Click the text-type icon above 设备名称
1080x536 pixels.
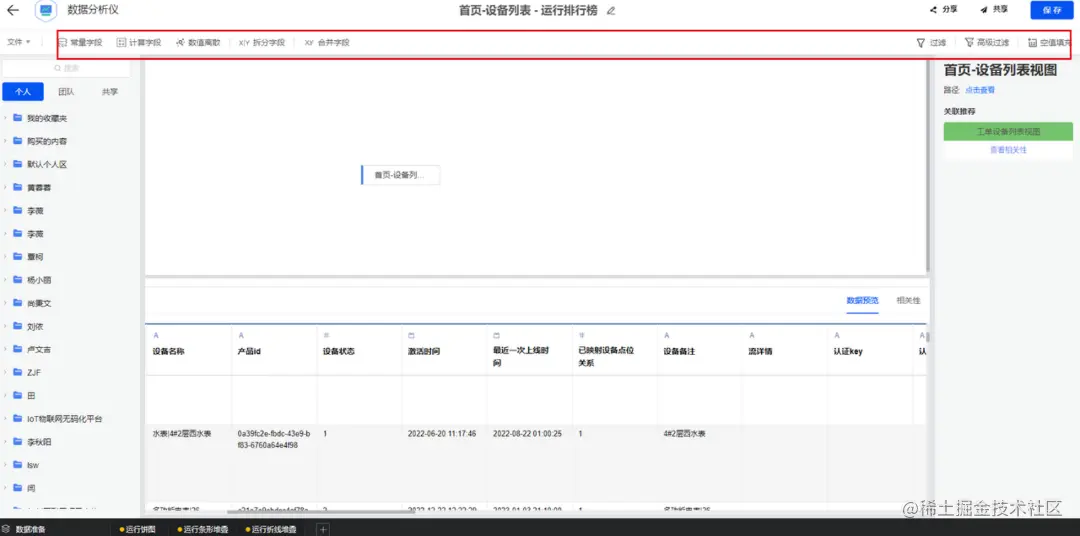156,335
